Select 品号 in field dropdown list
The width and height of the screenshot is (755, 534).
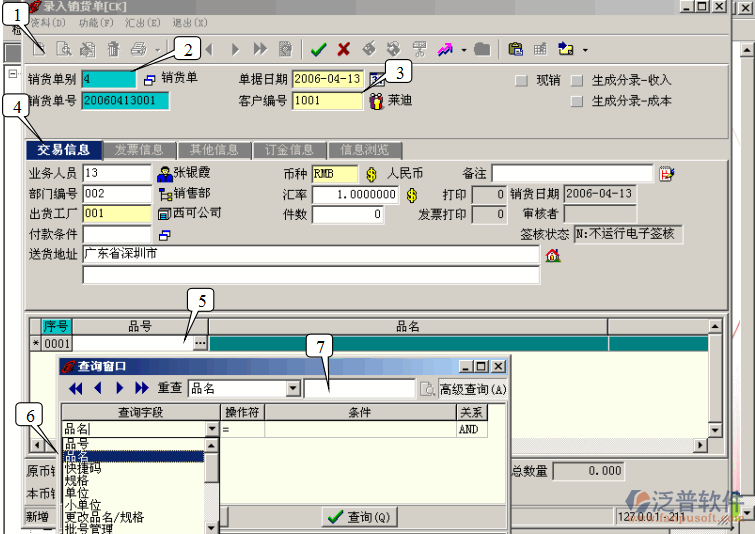pos(133,444)
